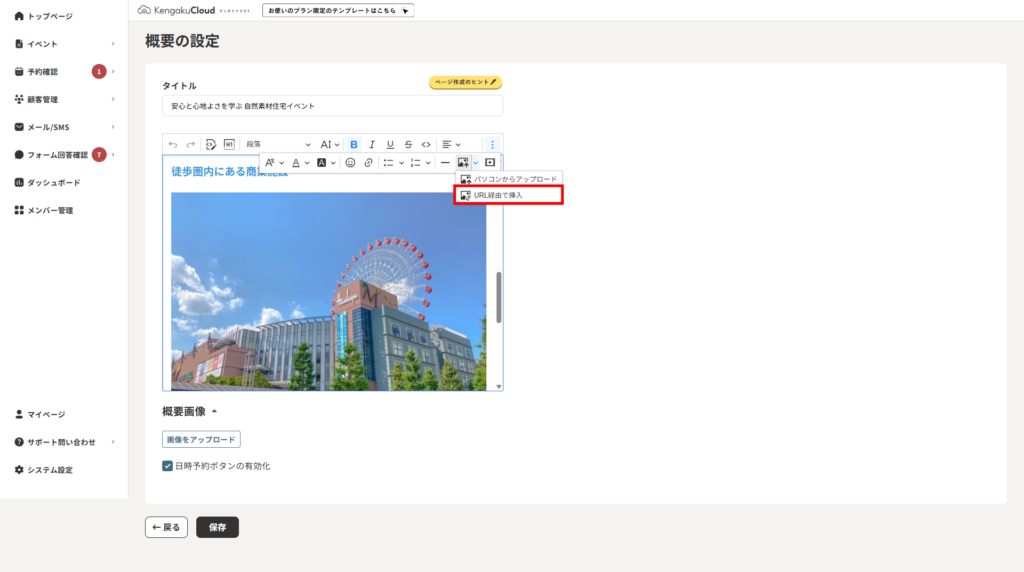Apply underline formatting

pyautogui.click(x=390, y=145)
